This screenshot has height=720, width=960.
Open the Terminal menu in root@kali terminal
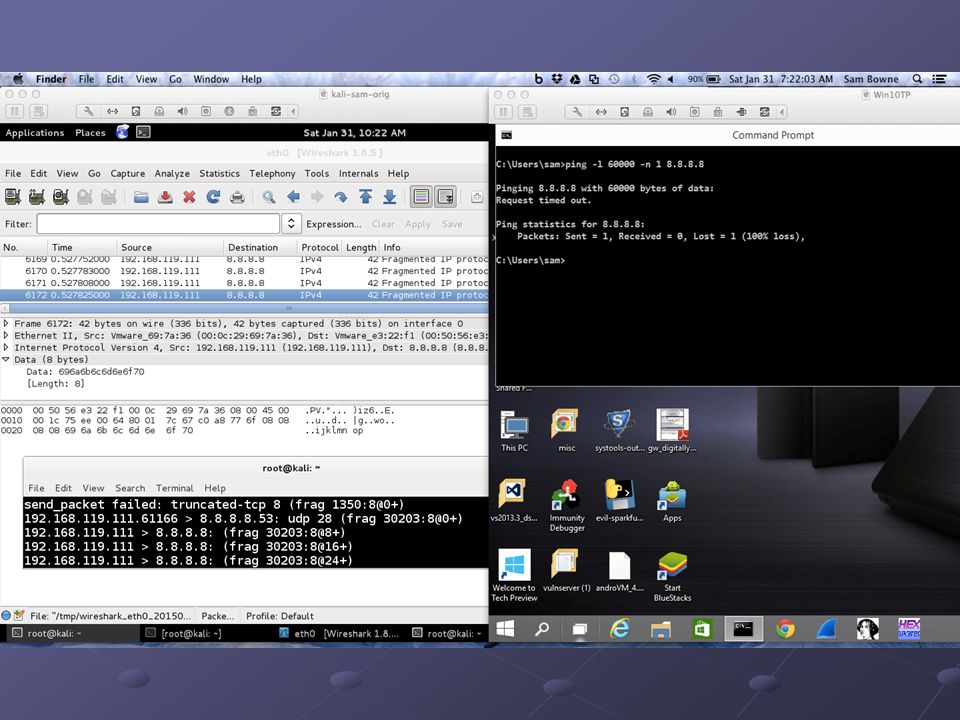tap(174, 488)
